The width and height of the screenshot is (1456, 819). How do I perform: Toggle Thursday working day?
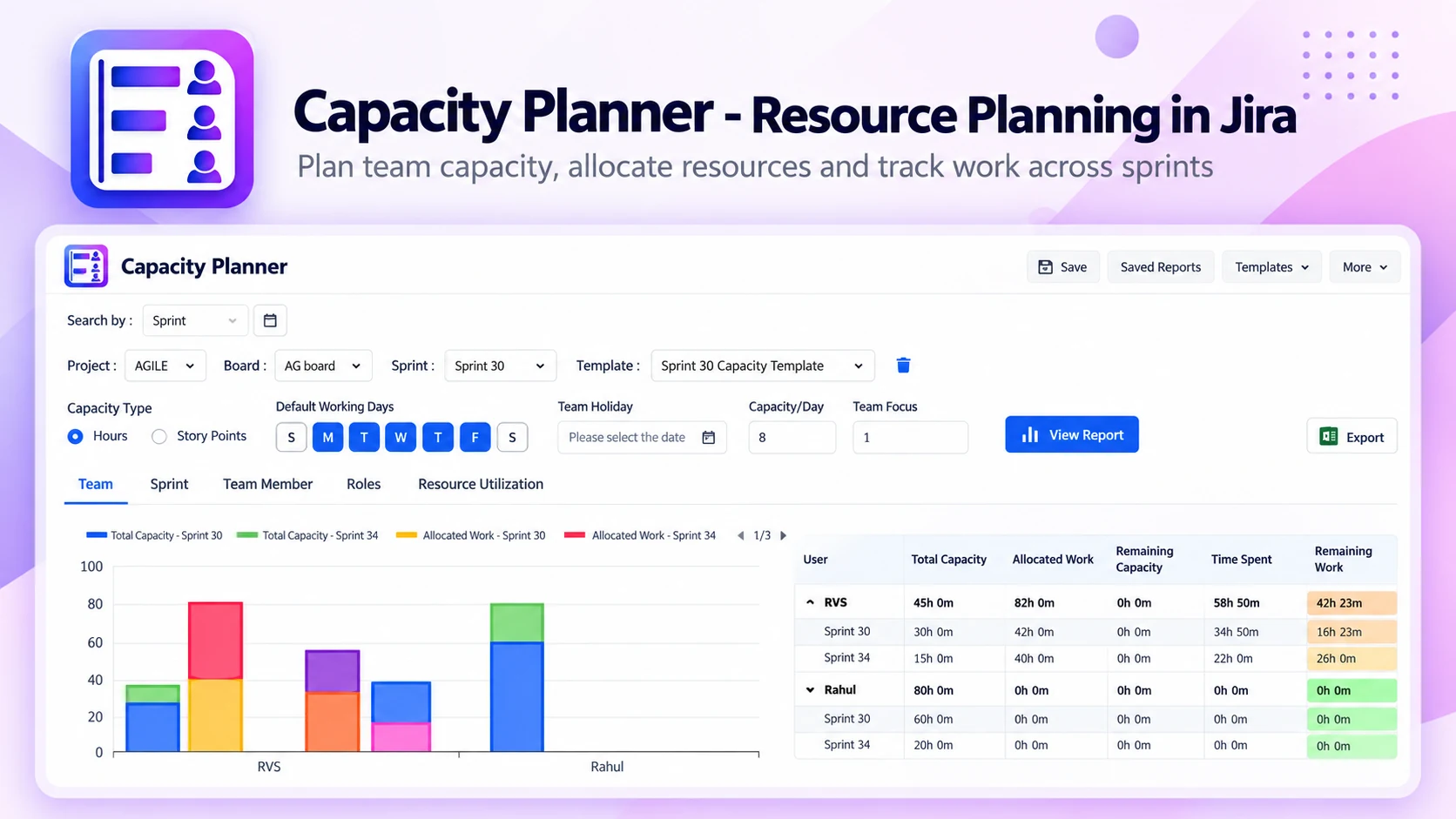[x=438, y=437]
